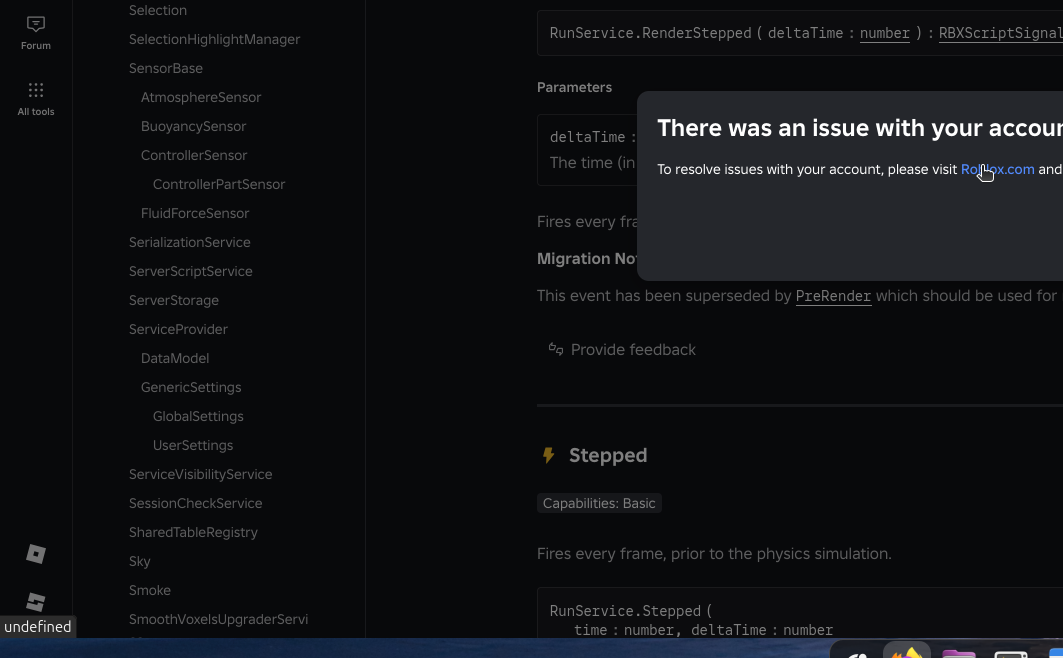Click the lightning icon beside Stepped
This screenshot has width=1063, height=658.
(548, 455)
